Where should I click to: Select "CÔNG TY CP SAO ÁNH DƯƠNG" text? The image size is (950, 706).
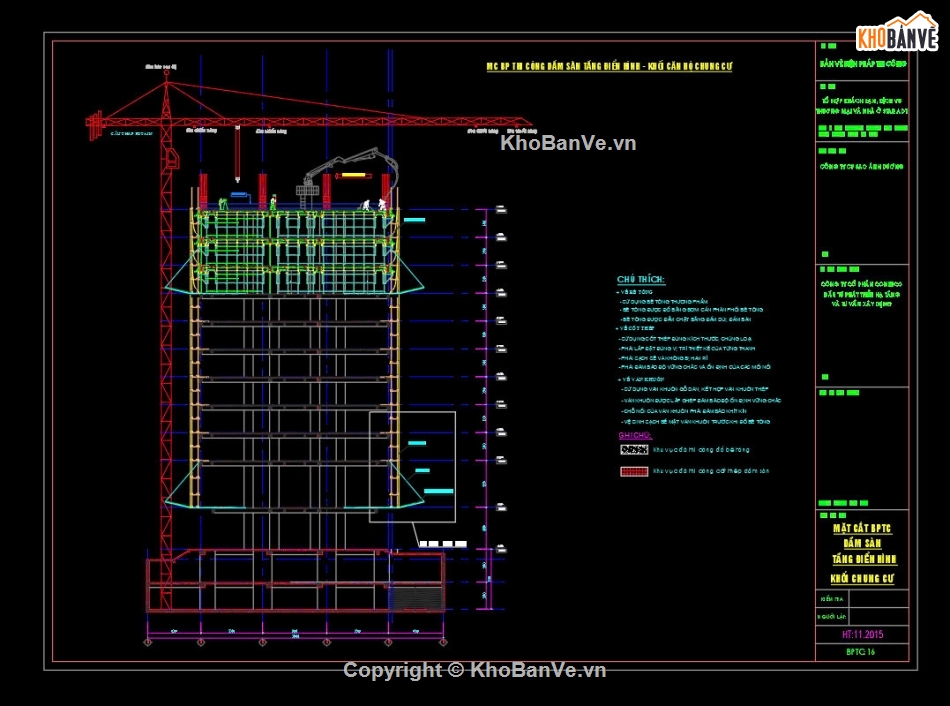point(861,166)
